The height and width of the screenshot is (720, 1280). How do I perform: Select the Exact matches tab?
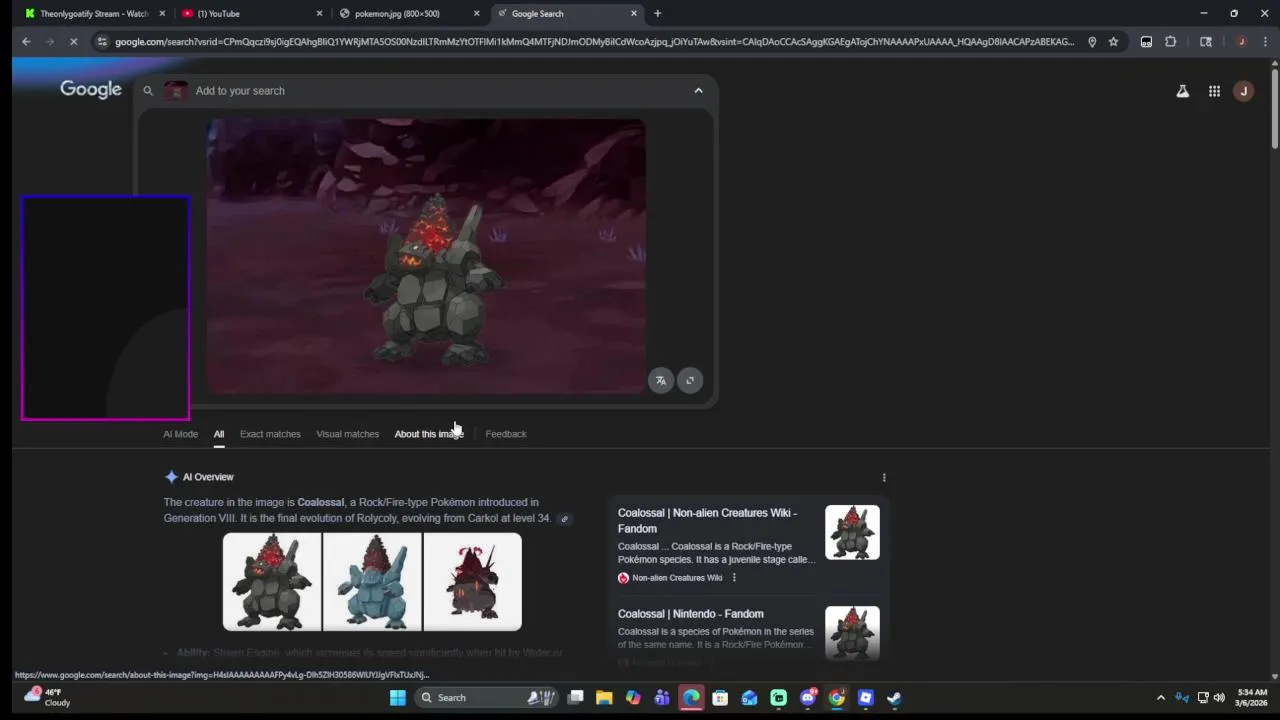point(270,434)
